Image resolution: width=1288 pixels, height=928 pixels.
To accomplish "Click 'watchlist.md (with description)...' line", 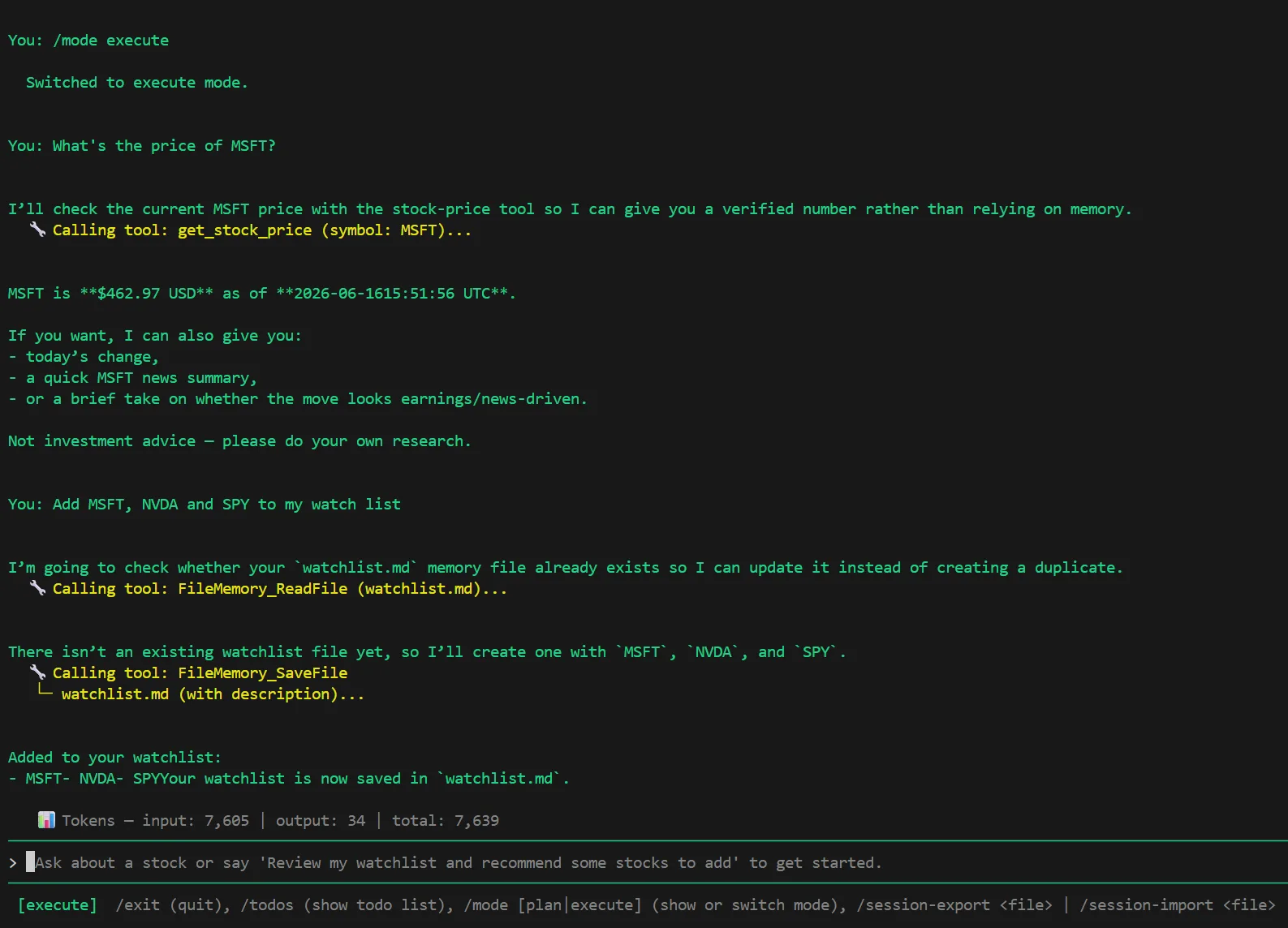I will pos(213,694).
